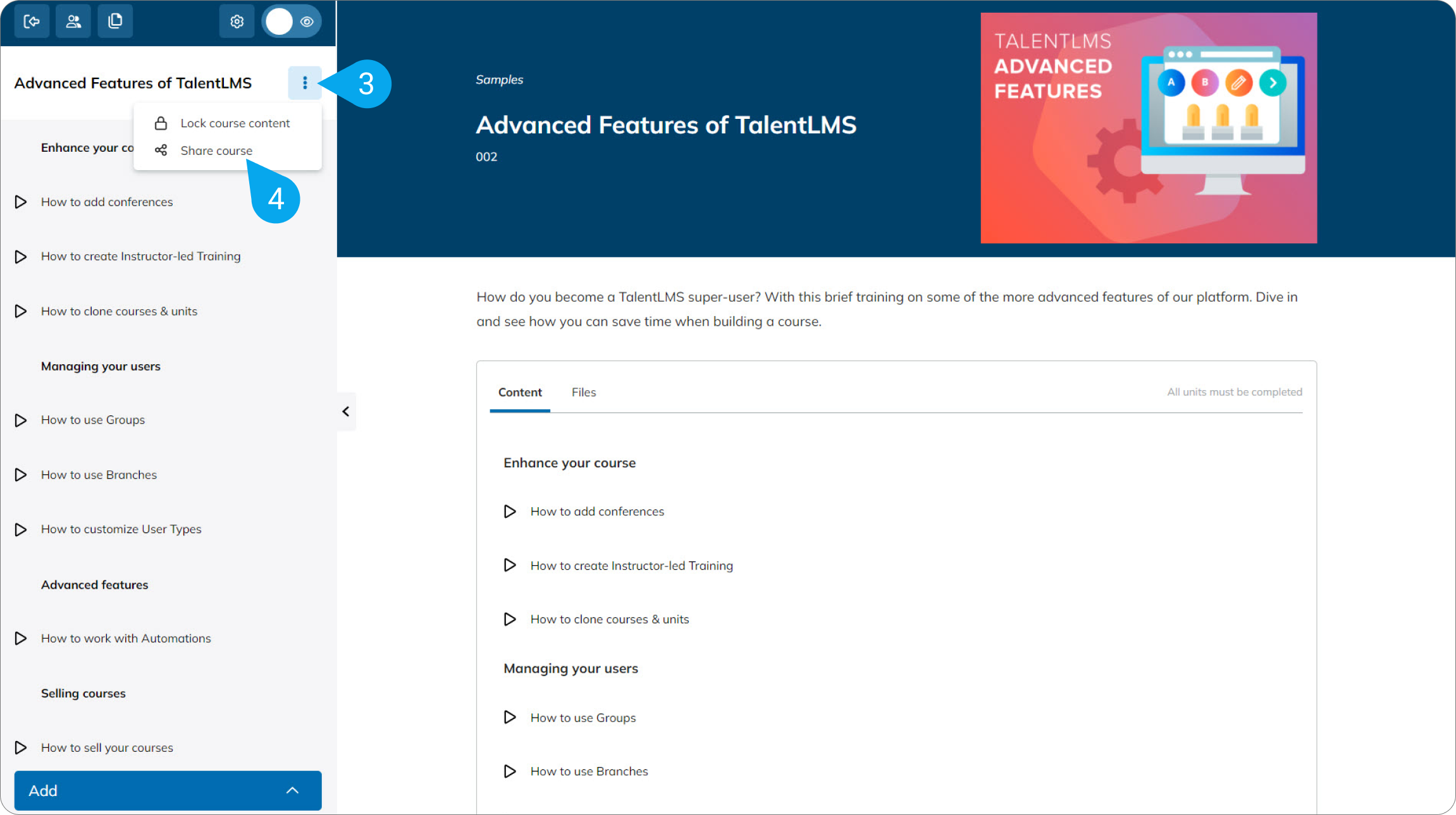
Task: Open main content unit How to add conferences
Action: [597, 512]
